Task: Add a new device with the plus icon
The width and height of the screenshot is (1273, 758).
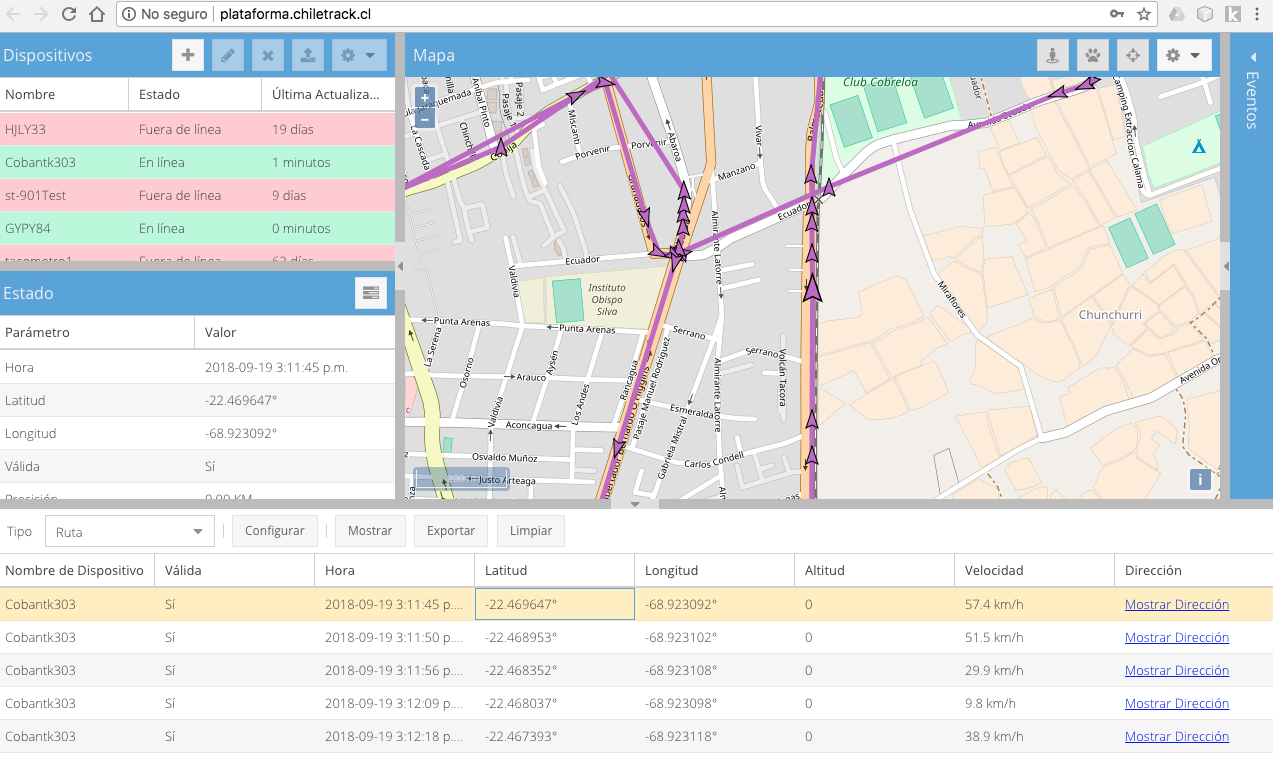Action: click(187, 55)
